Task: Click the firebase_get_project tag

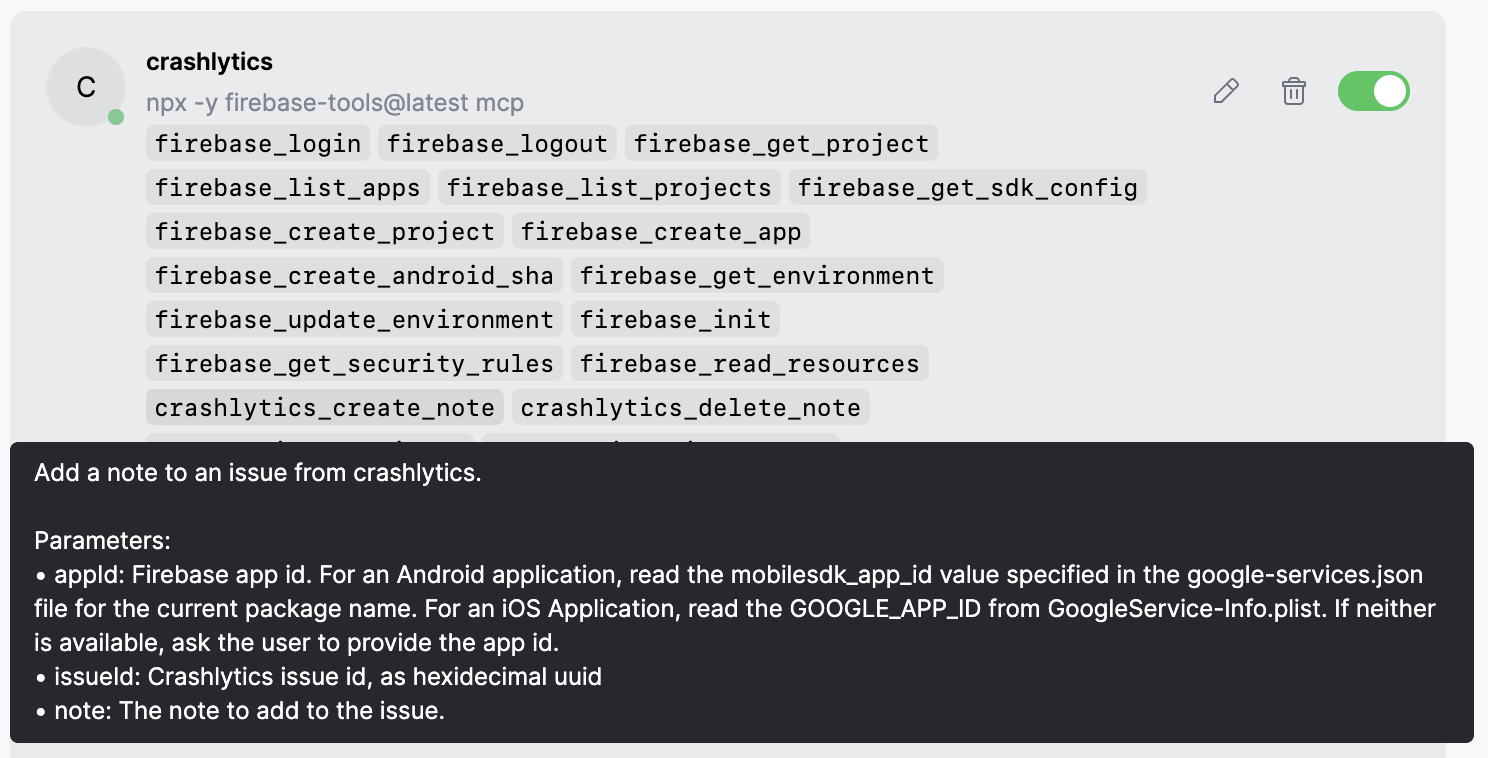Action: 781,143
